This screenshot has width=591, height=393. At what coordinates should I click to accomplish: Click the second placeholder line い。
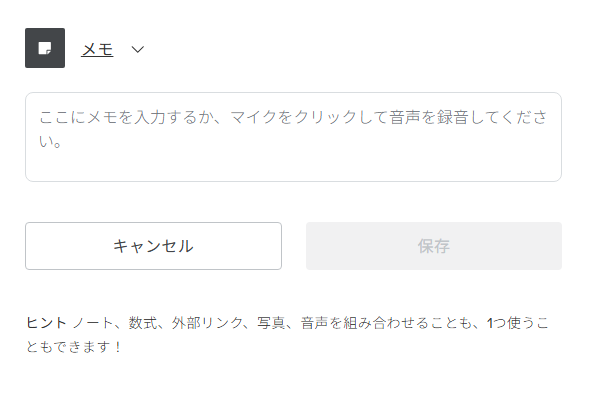click(x=50, y=142)
